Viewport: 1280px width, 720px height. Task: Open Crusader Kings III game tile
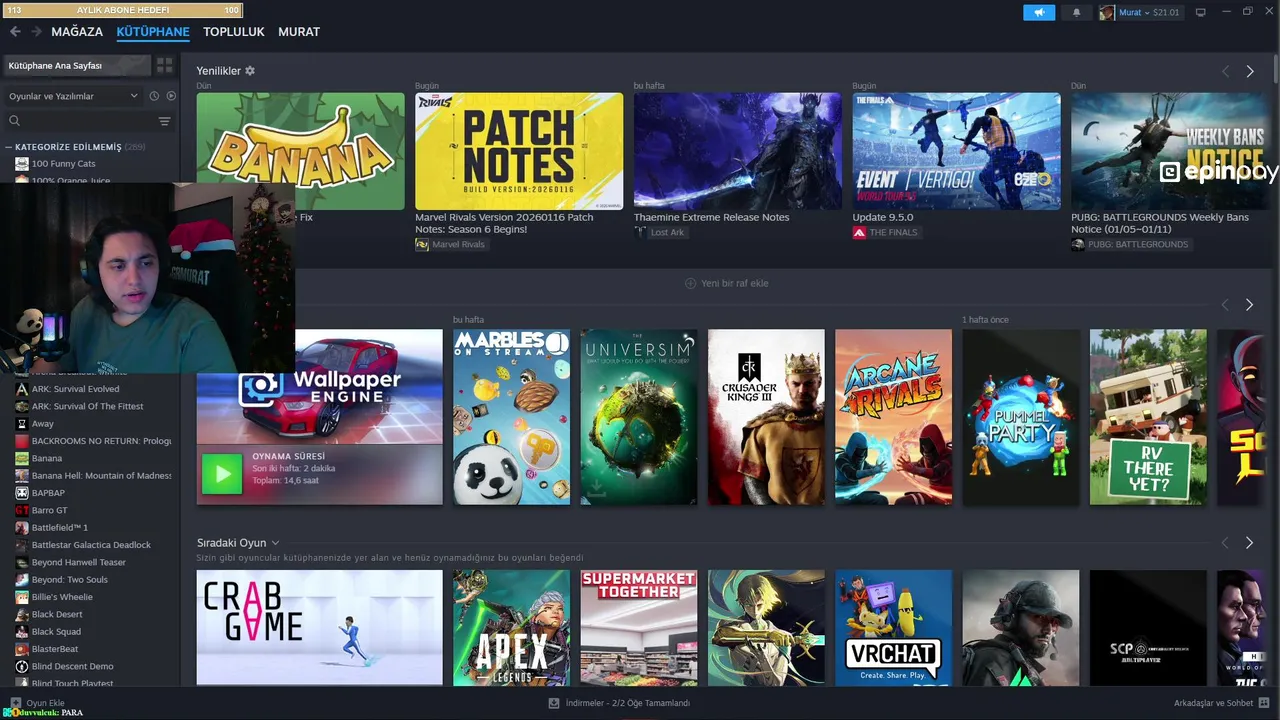(766, 417)
